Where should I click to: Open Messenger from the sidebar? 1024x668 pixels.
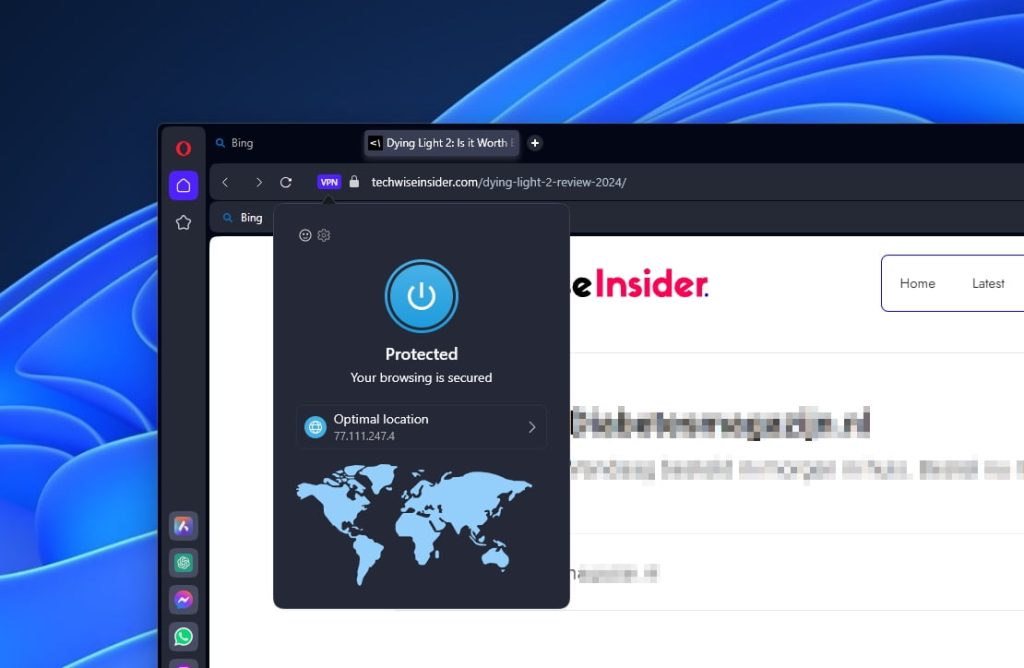coord(183,600)
